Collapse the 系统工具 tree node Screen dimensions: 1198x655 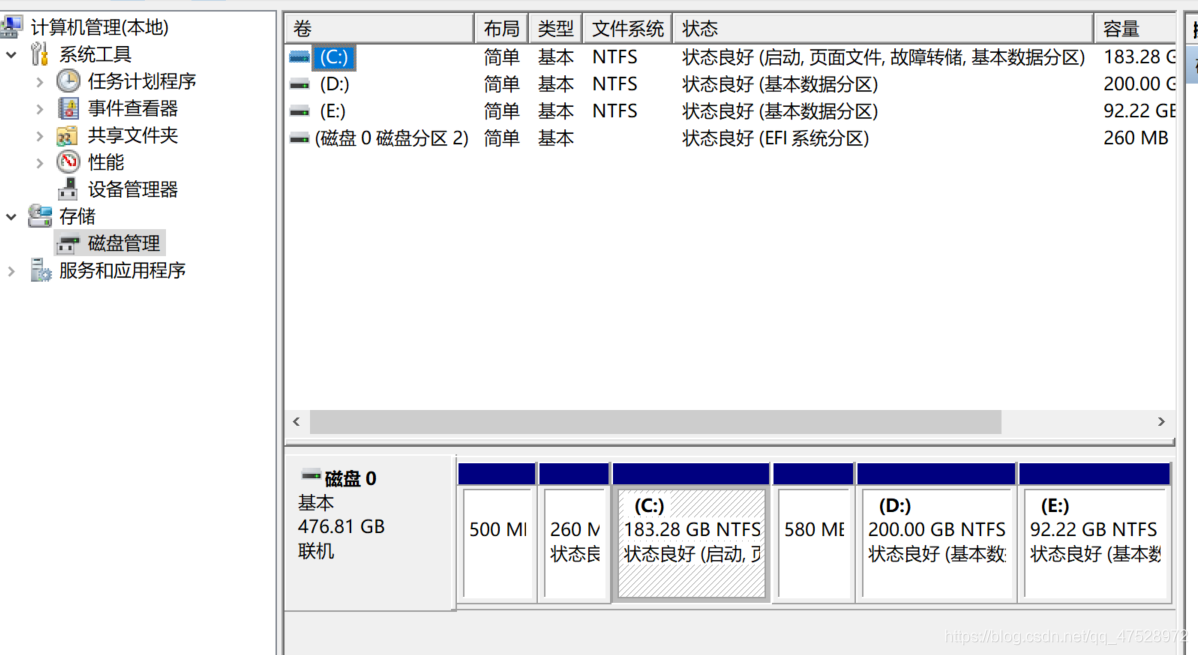click(11, 54)
